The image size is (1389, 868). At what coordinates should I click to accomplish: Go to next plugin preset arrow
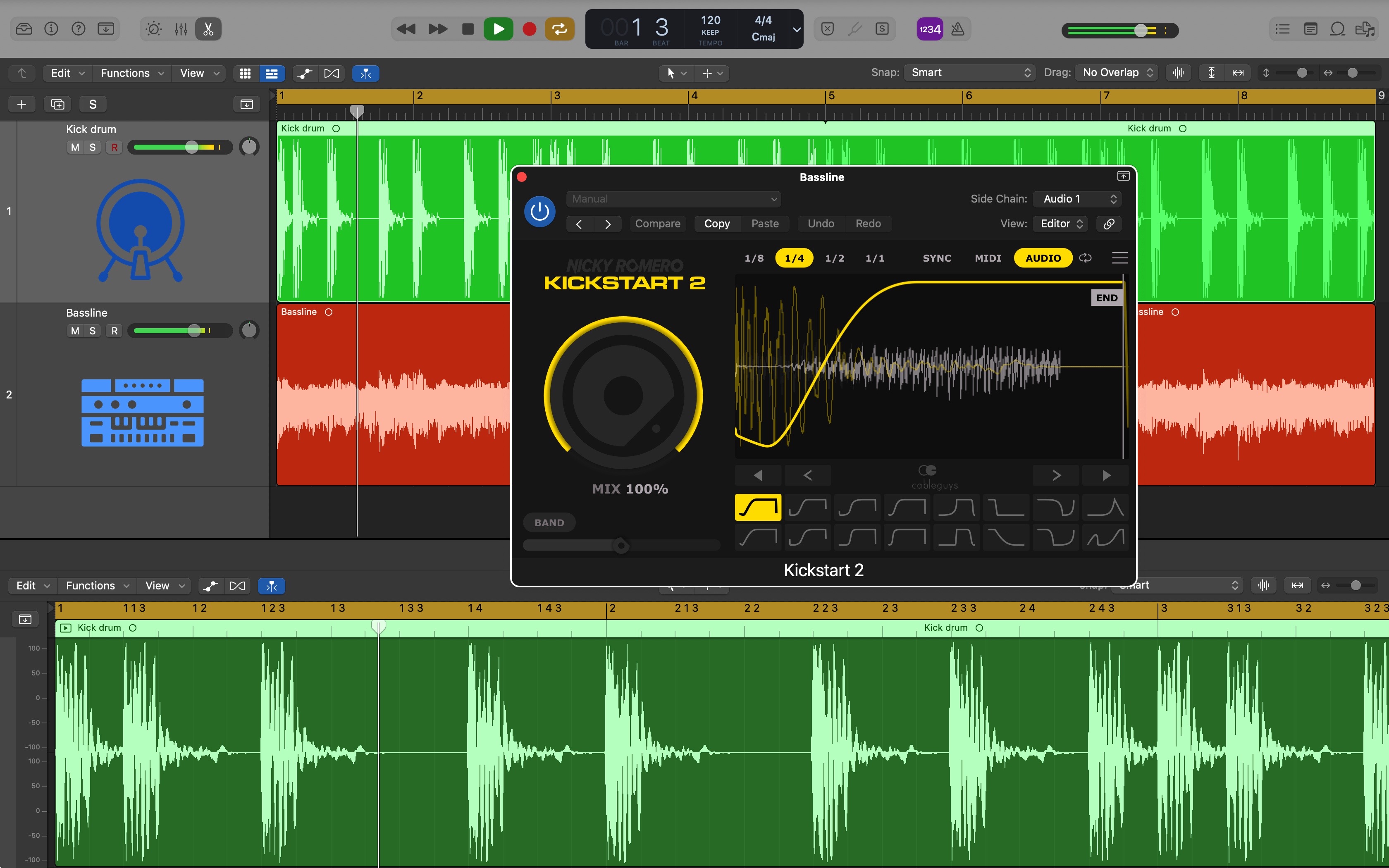tap(608, 224)
